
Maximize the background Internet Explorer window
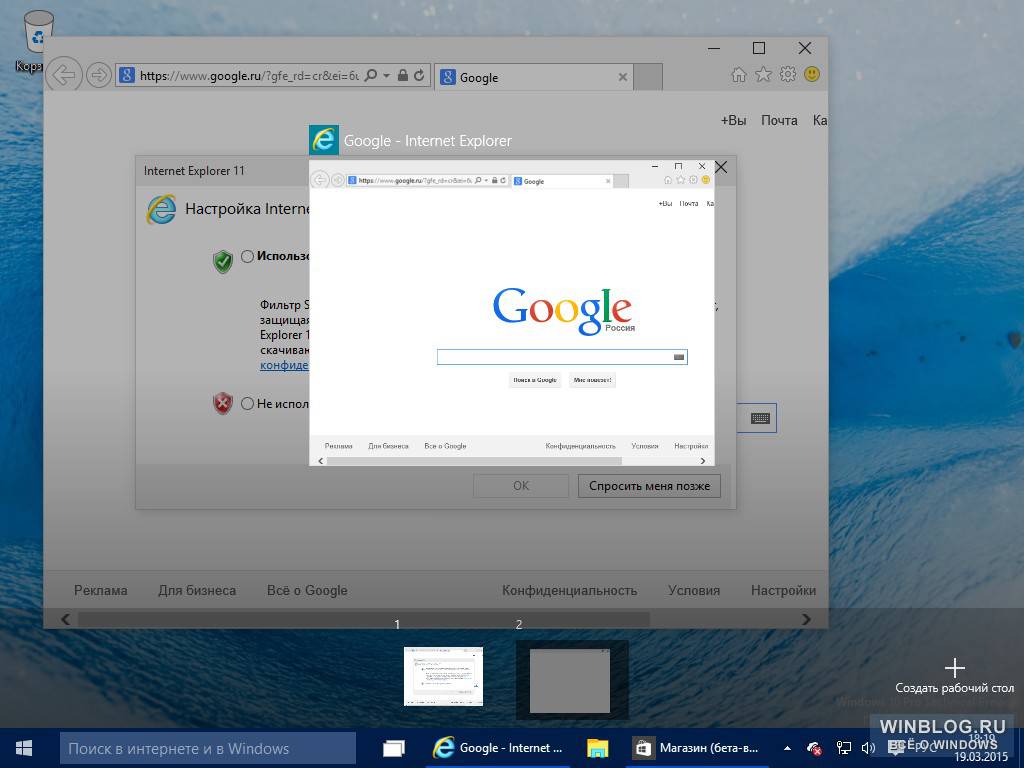[759, 48]
